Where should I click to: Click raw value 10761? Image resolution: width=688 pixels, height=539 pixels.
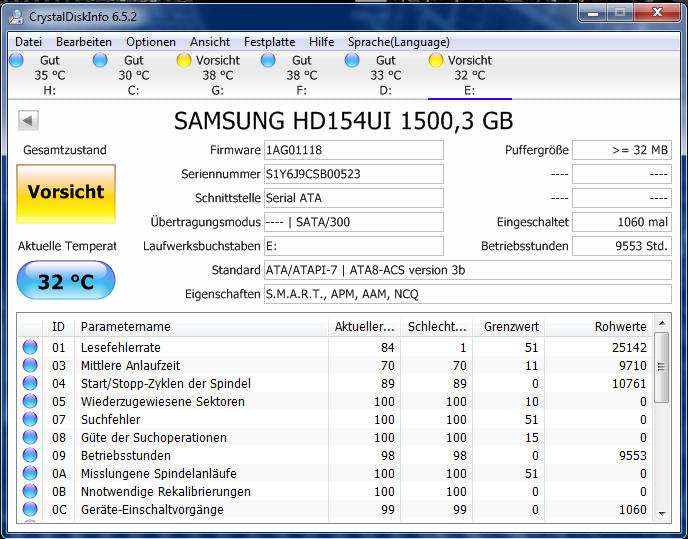coord(629,384)
